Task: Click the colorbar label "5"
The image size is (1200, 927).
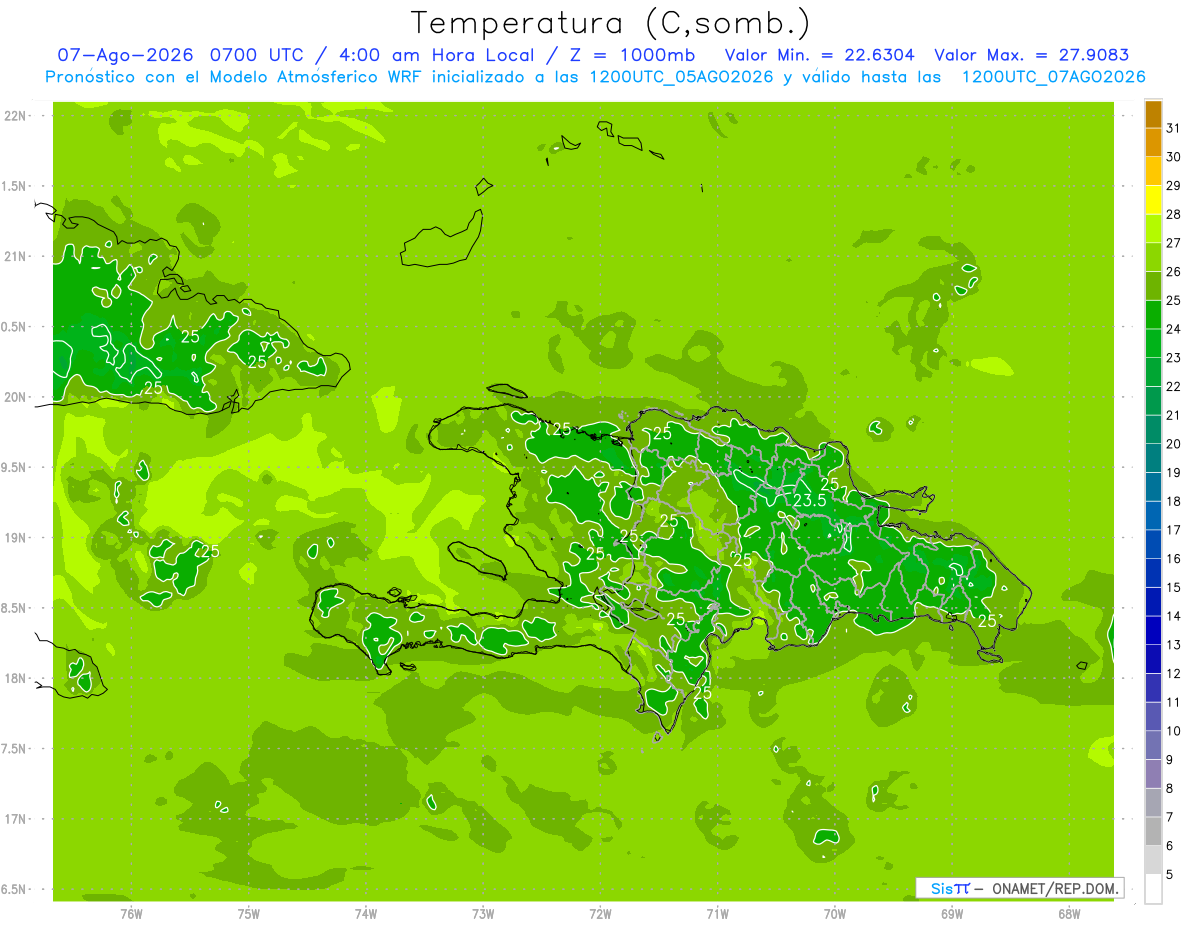Action: 1169,875
